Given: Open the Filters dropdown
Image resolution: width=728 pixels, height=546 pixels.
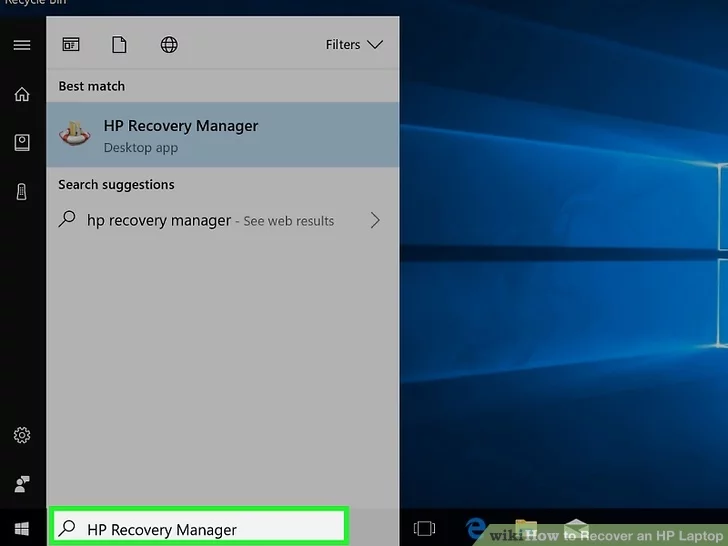Looking at the screenshot, I should coord(354,45).
